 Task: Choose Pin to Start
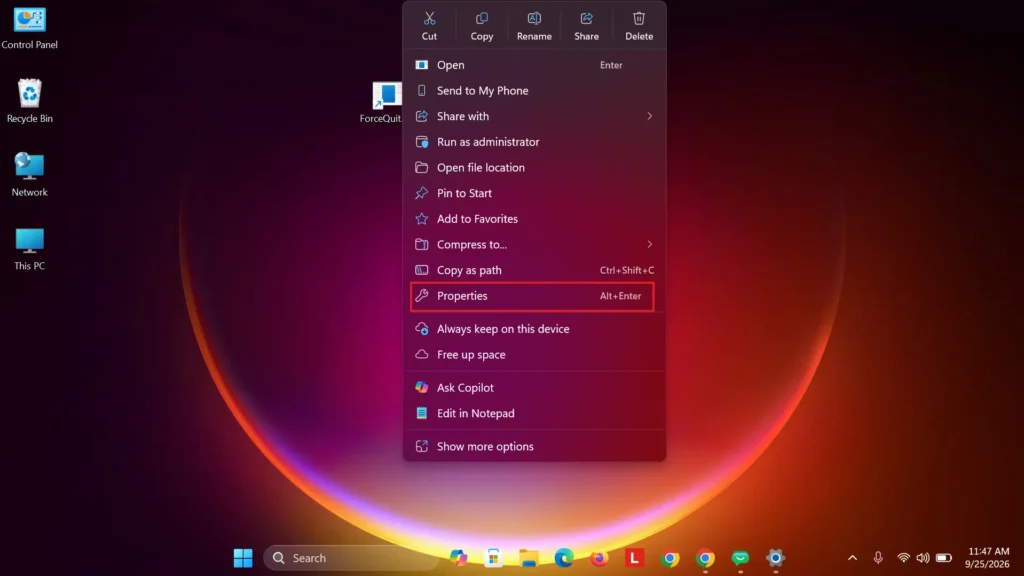pyautogui.click(x=533, y=193)
